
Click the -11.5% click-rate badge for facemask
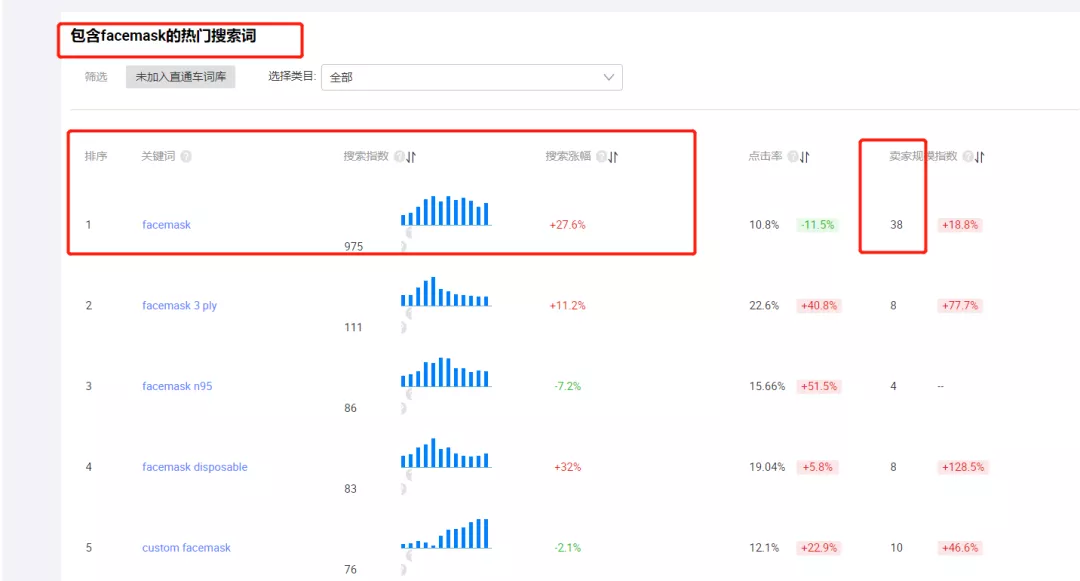click(817, 225)
